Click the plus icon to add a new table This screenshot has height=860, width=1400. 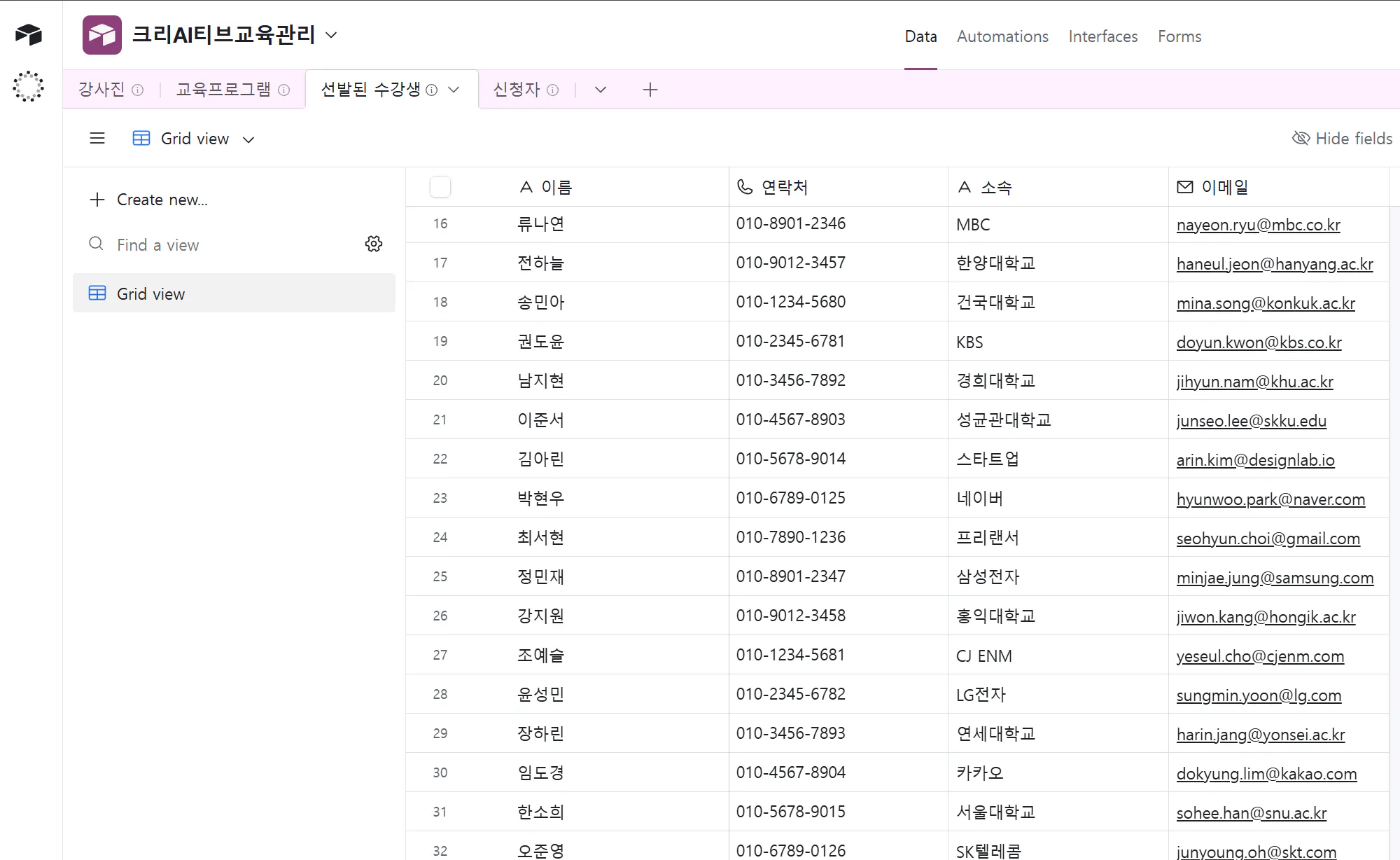pos(650,89)
